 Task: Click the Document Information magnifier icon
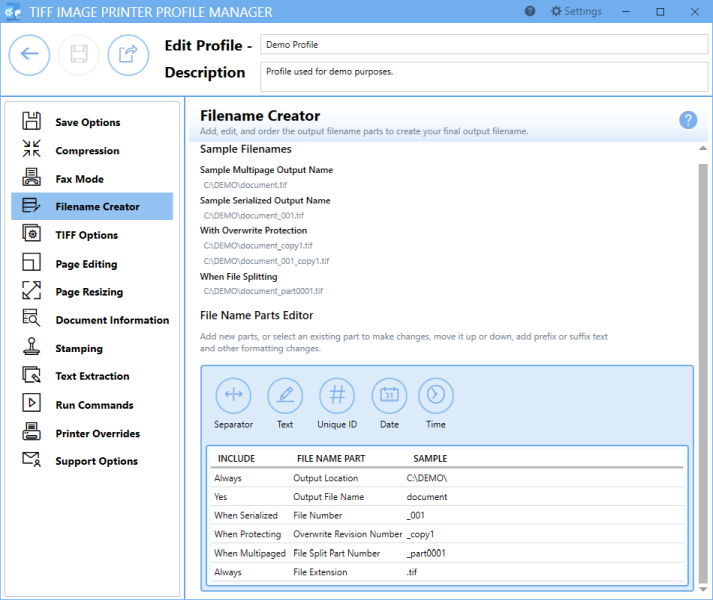point(31,318)
